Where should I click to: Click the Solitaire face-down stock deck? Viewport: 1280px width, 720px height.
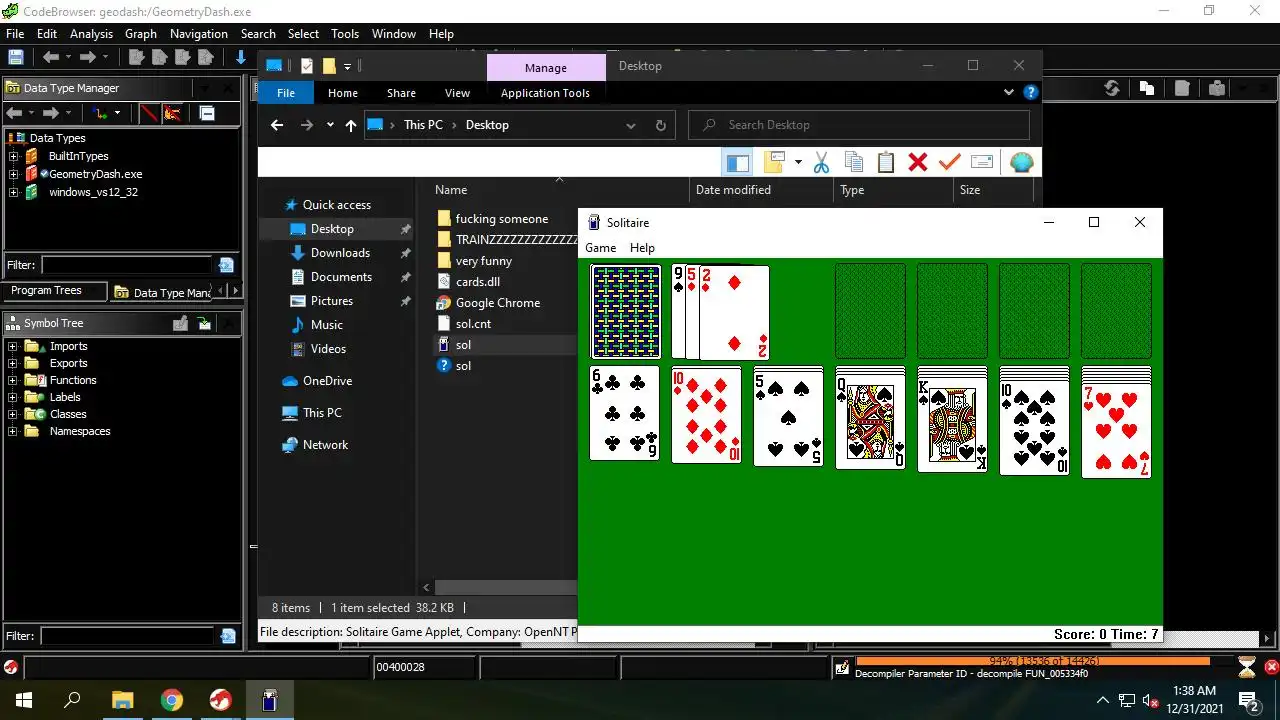pos(625,311)
